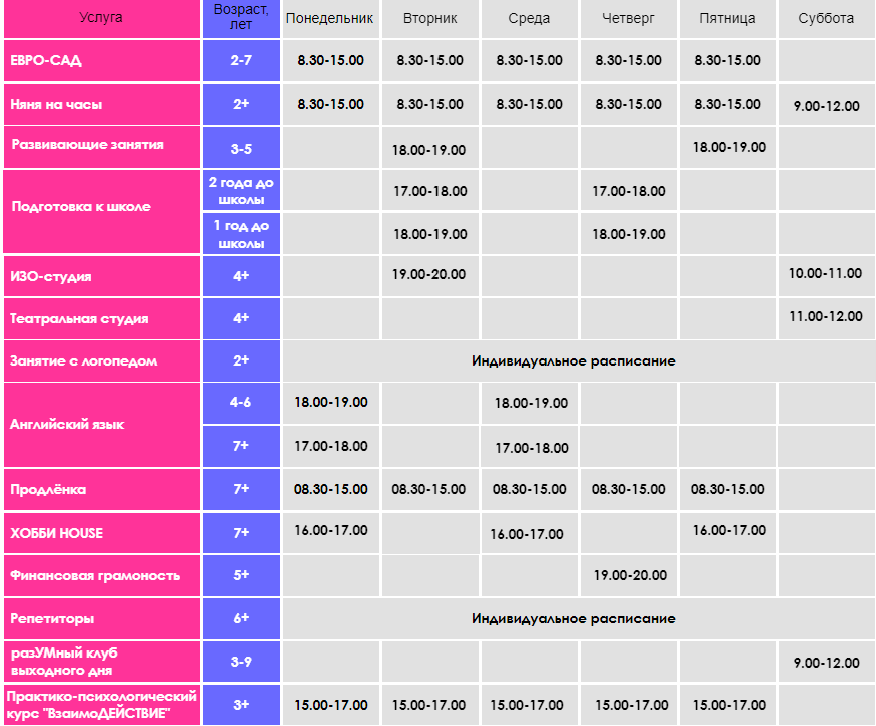Click the Возраст, лет column header
The image size is (876, 726).
click(x=241, y=18)
